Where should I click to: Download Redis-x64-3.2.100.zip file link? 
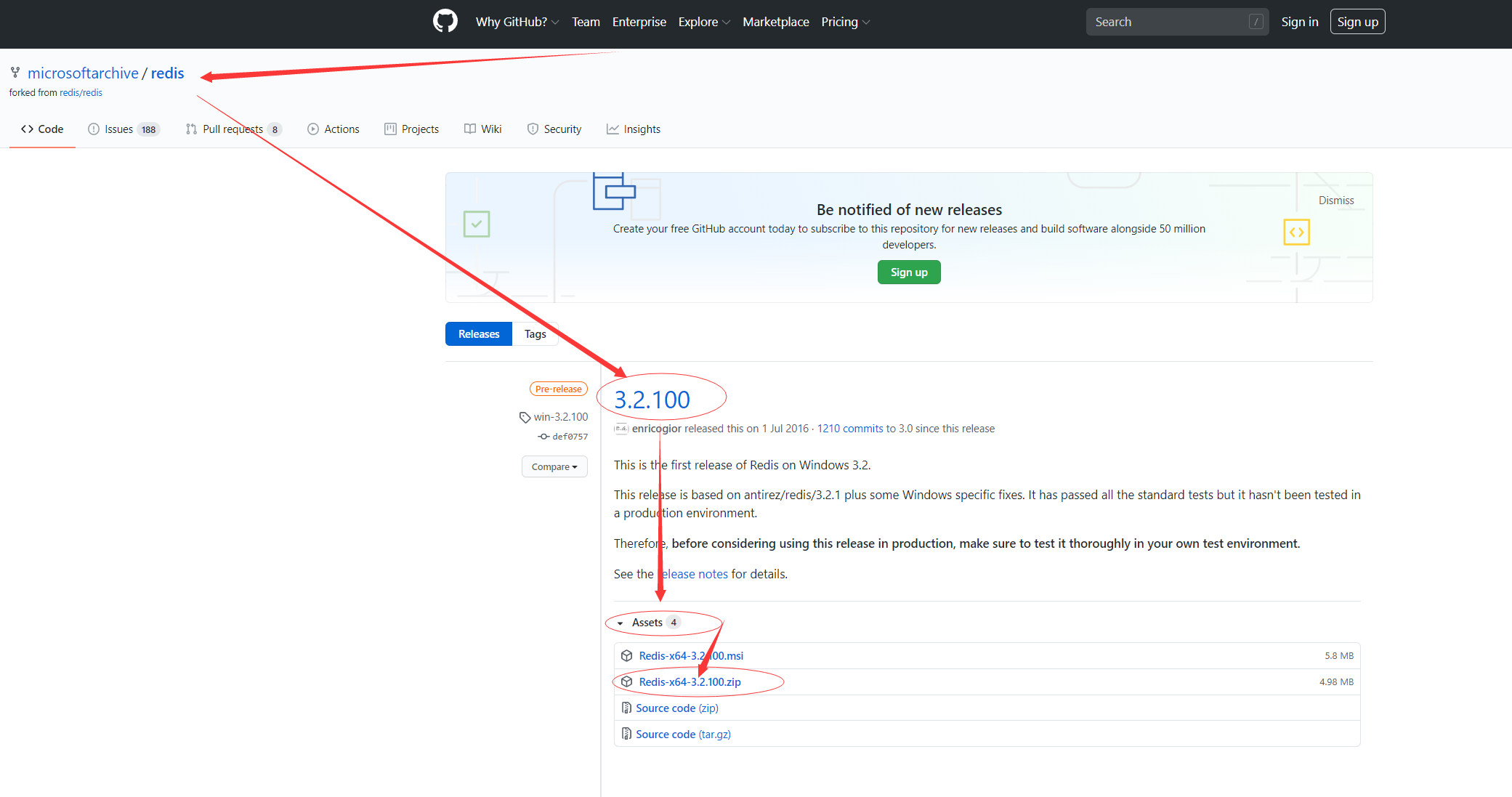point(690,681)
